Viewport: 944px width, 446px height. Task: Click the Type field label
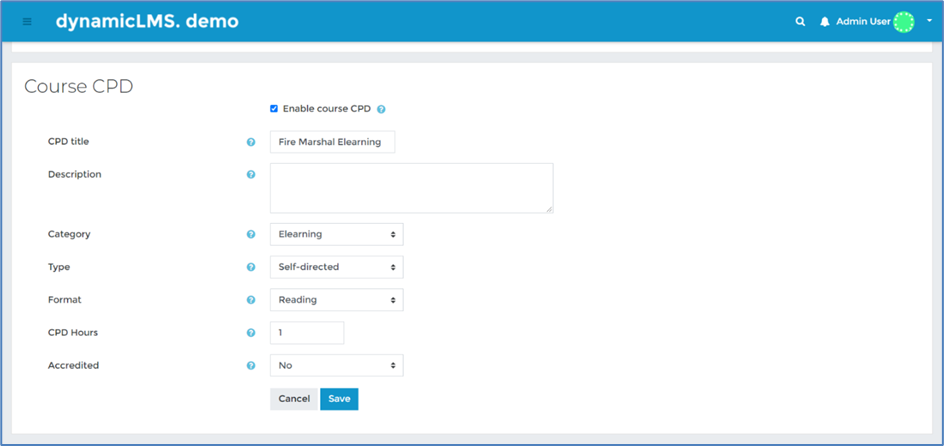click(x=59, y=267)
